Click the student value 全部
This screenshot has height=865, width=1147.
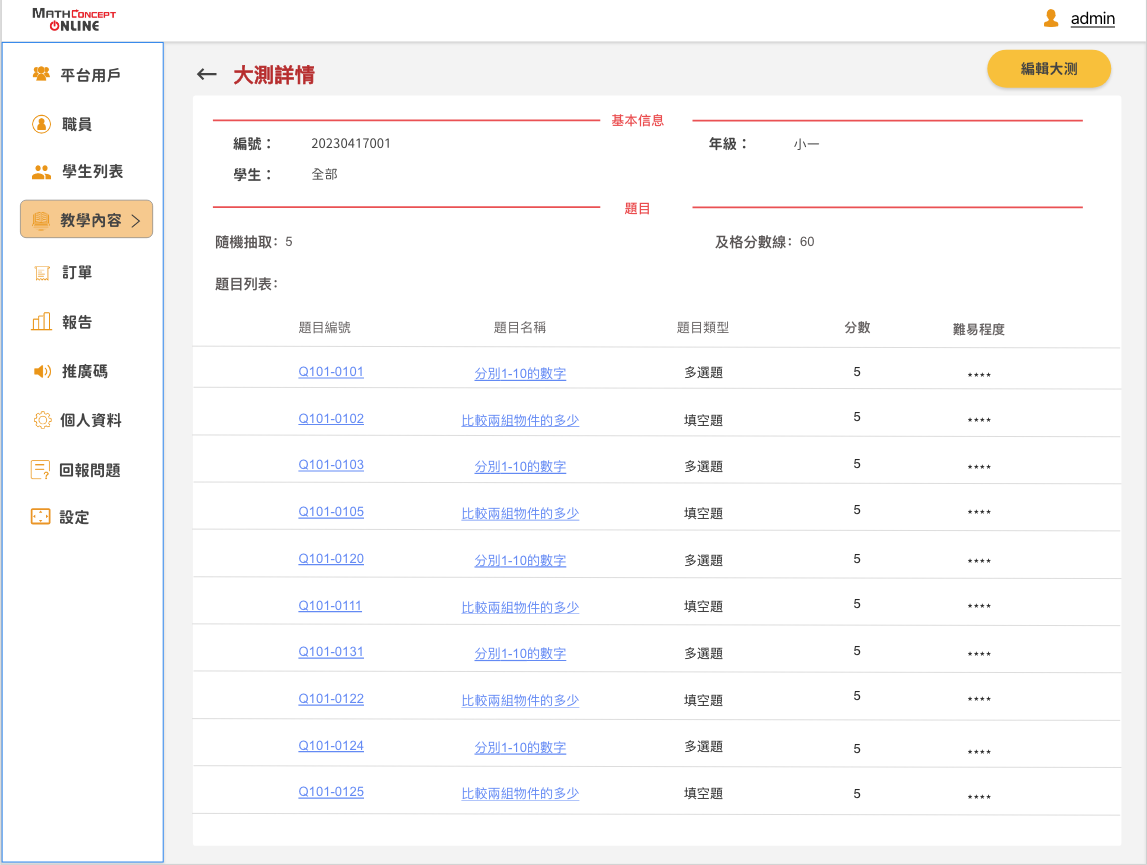[325, 174]
